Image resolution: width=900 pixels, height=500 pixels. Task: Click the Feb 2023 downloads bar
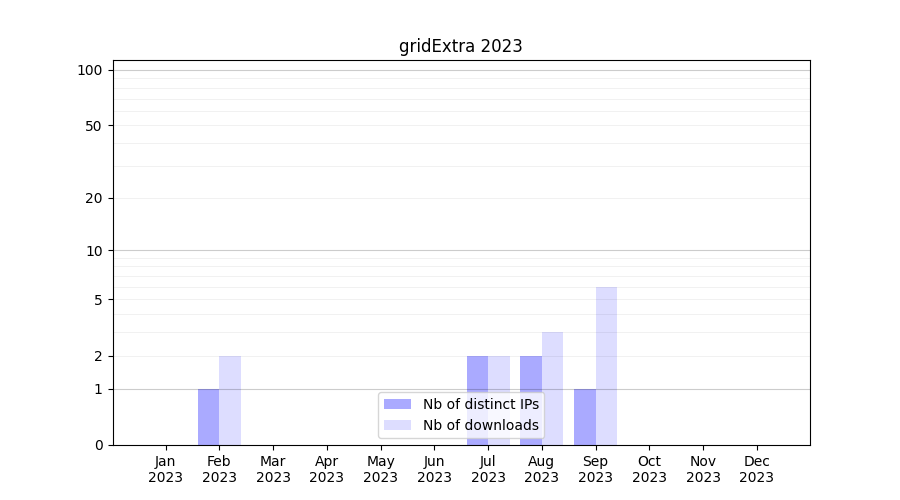pos(230,400)
